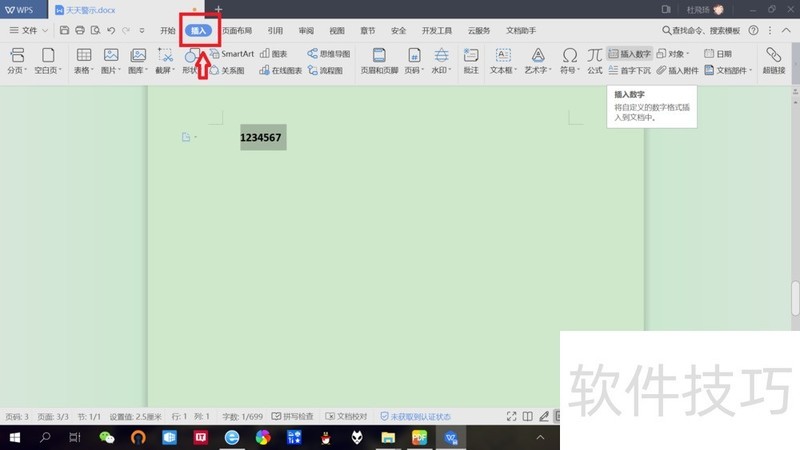Open the Windows Start menu
The image size is (800, 450).
pyautogui.click(x=15, y=437)
